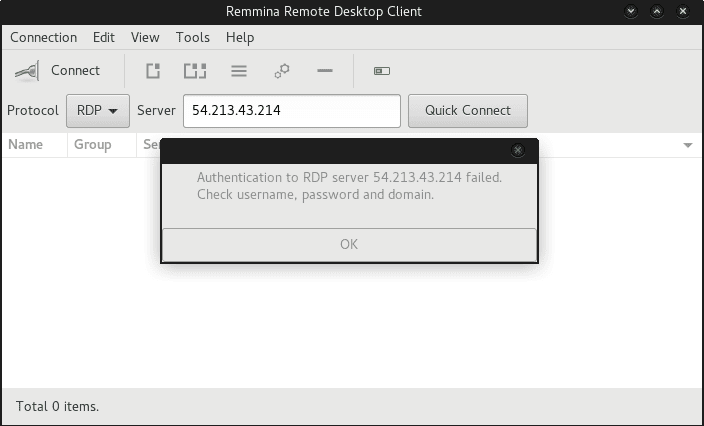
Task: Open preferences via the gears icon
Action: point(282,71)
